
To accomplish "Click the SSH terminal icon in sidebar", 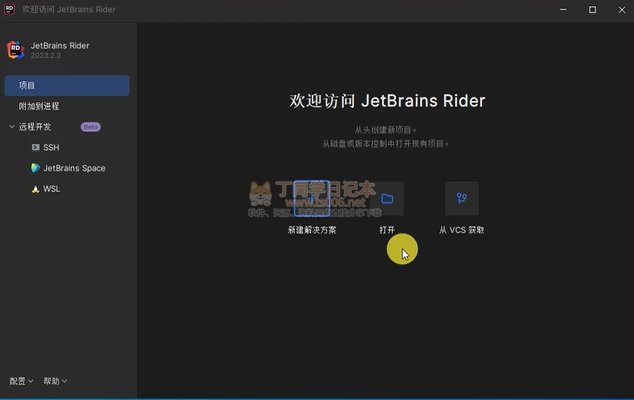I will coord(36,147).
